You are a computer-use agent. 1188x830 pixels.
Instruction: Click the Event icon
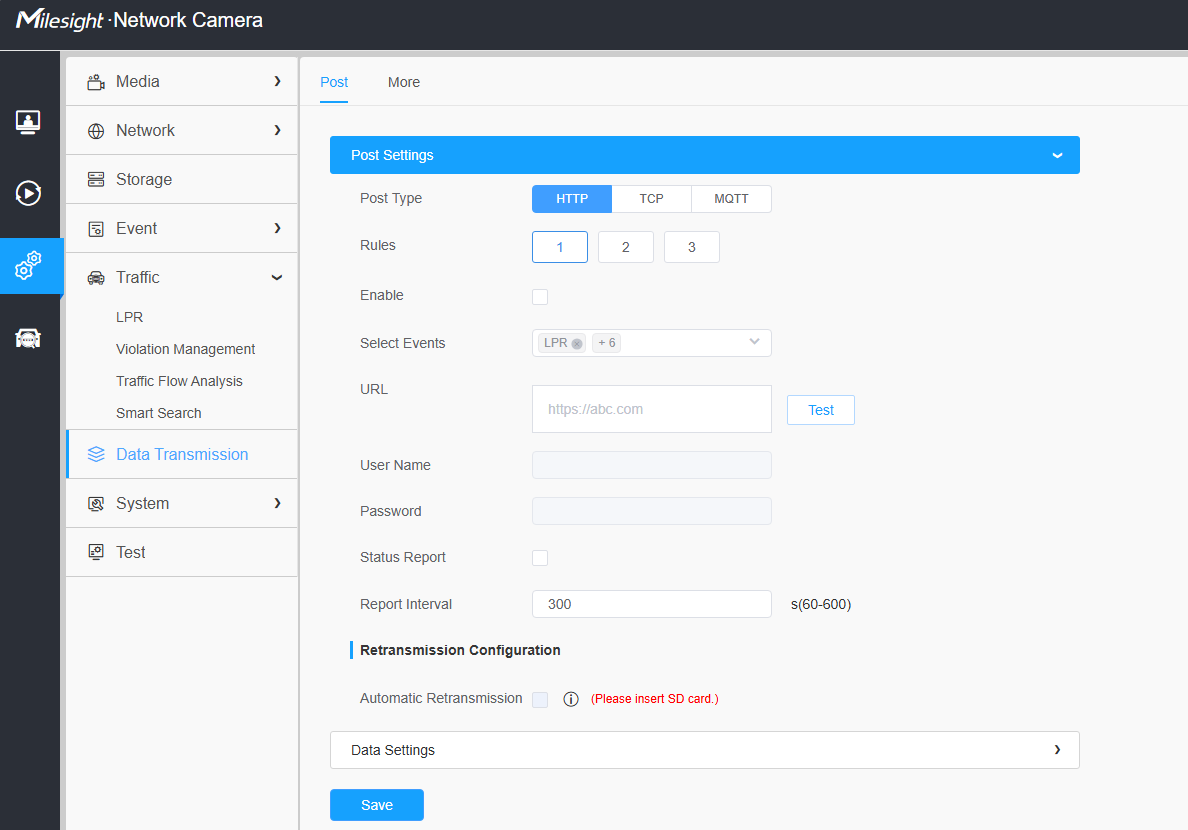[x=96, y=229]
